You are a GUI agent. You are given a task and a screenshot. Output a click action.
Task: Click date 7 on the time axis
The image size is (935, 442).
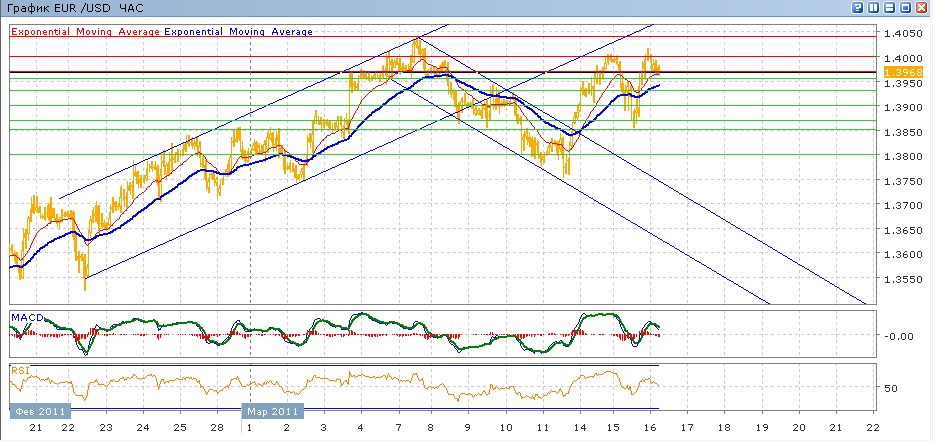(x=395, y=428)
